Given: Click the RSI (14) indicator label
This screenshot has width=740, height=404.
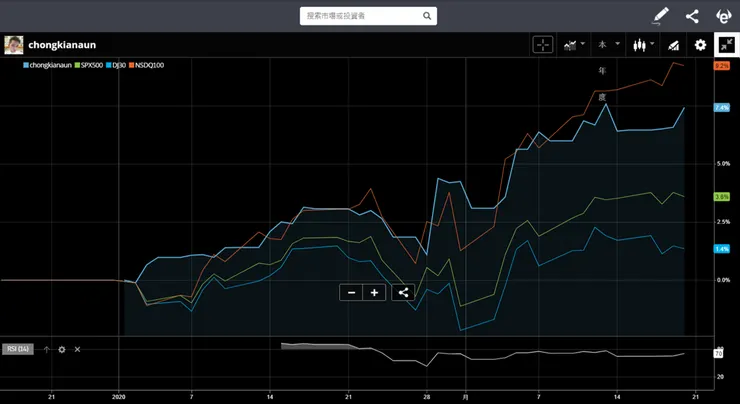Looking at the screenshot, I should (x=18, y=349).
